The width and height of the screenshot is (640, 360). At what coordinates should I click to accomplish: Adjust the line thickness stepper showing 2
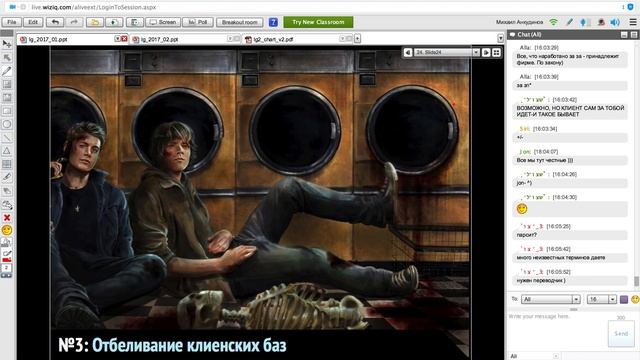(x=7, y=271)
